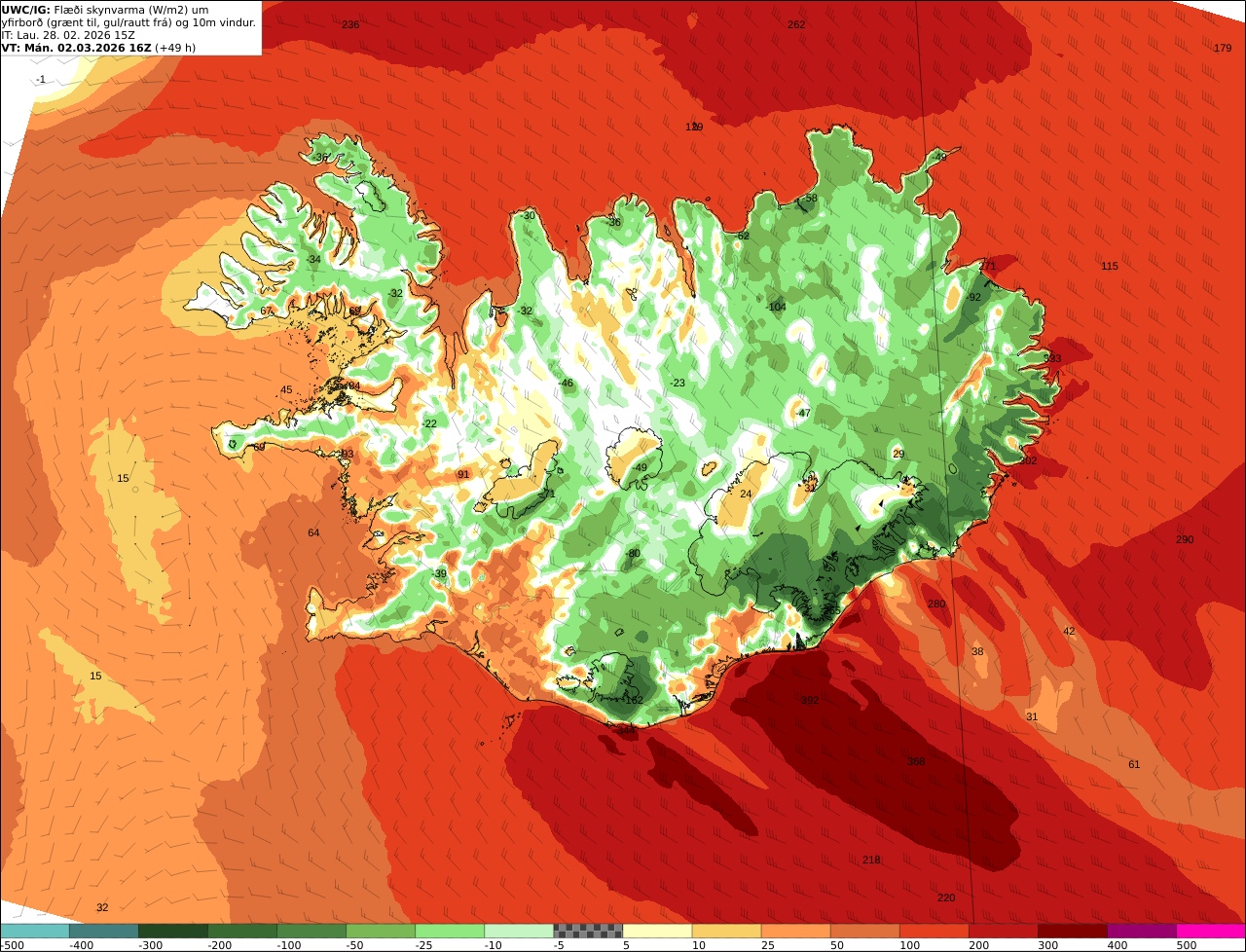1246x952 pixels.
Task: Click the '45' value in Breiðafjörður
Action: point(286,390)
